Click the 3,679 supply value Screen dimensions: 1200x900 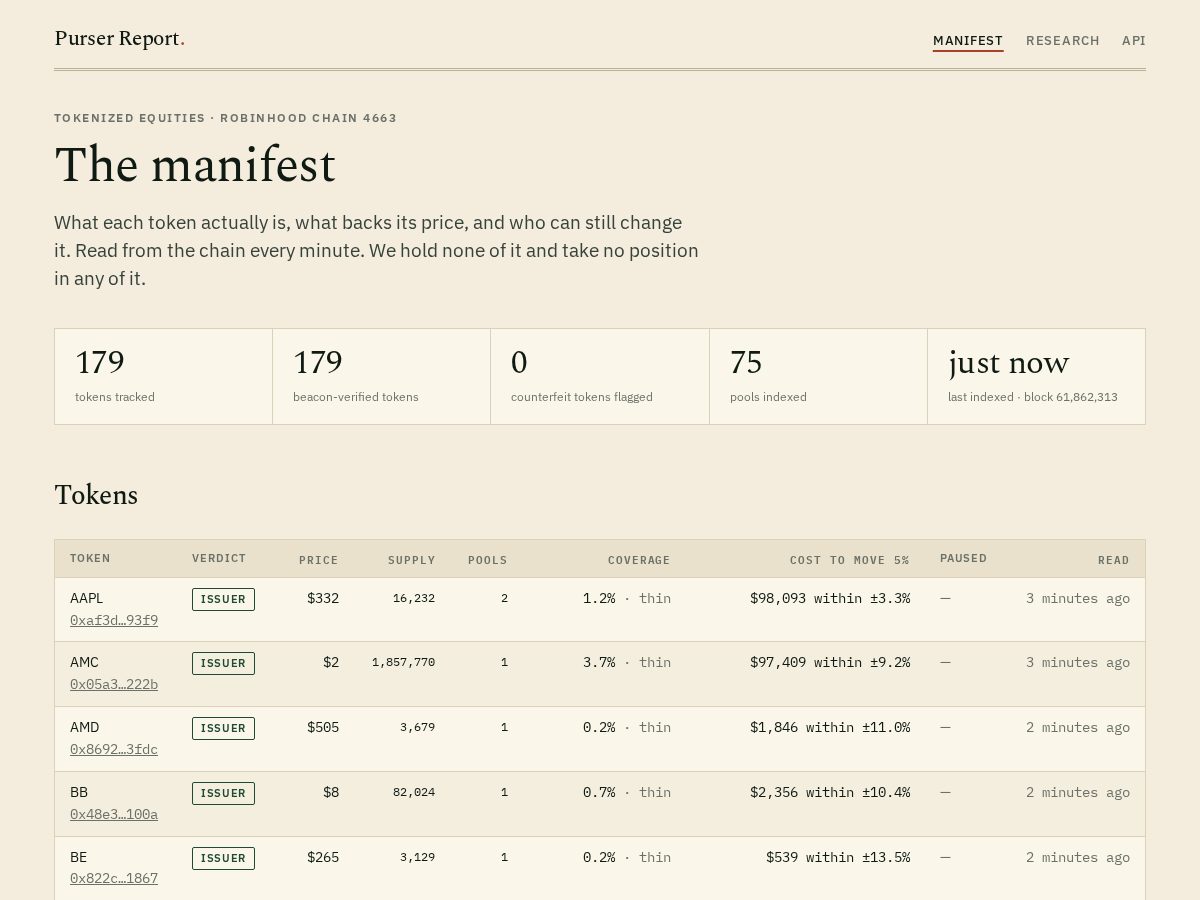(417, 727)
